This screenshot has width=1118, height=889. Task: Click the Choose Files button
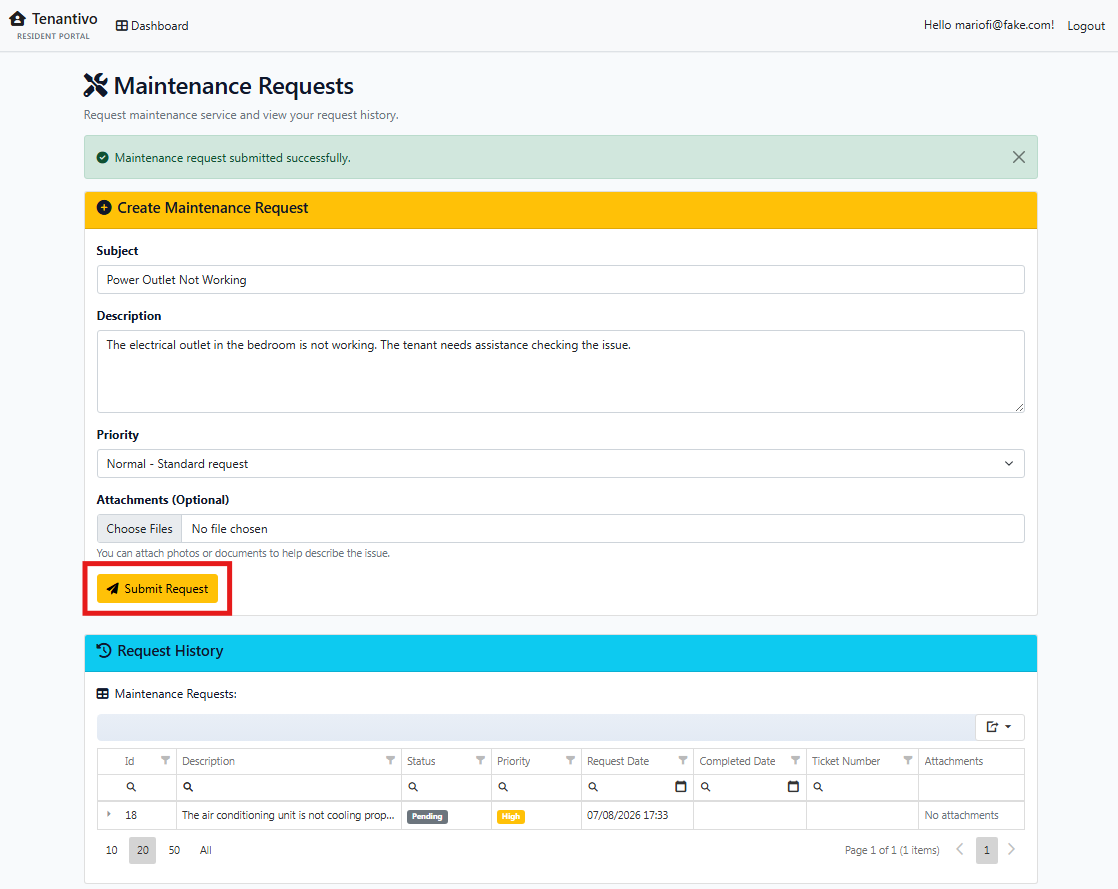140,529
